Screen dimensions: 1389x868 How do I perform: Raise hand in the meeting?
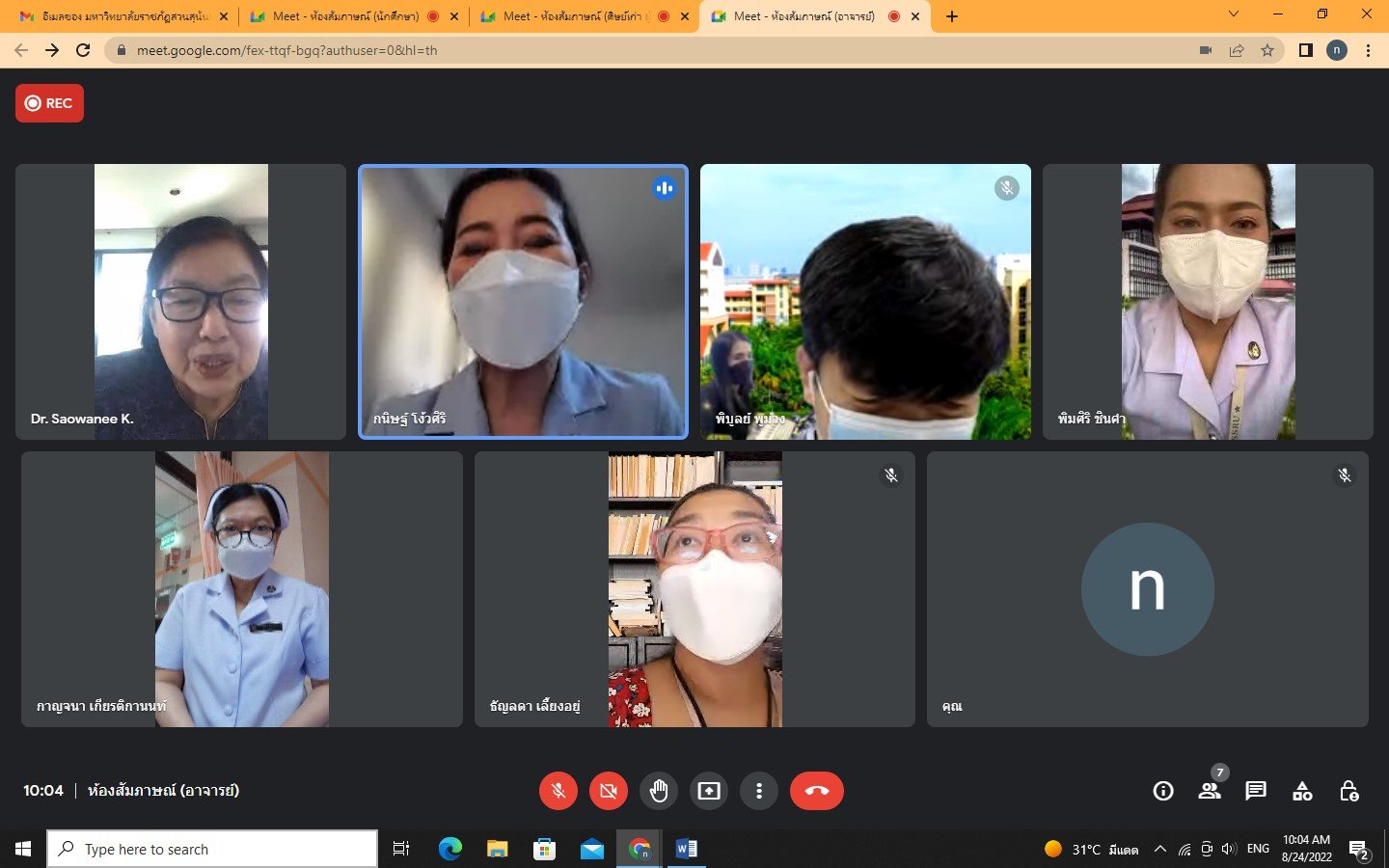(659, 791)
